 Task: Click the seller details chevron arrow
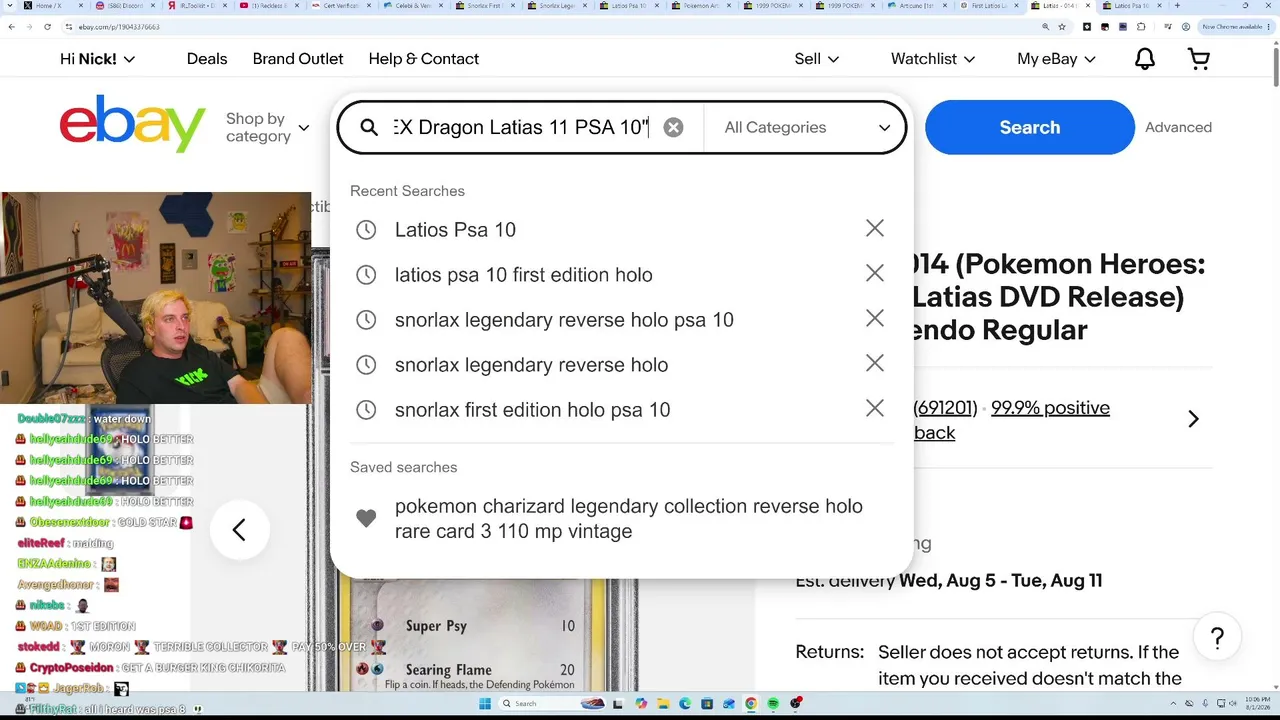point(1193,419)
